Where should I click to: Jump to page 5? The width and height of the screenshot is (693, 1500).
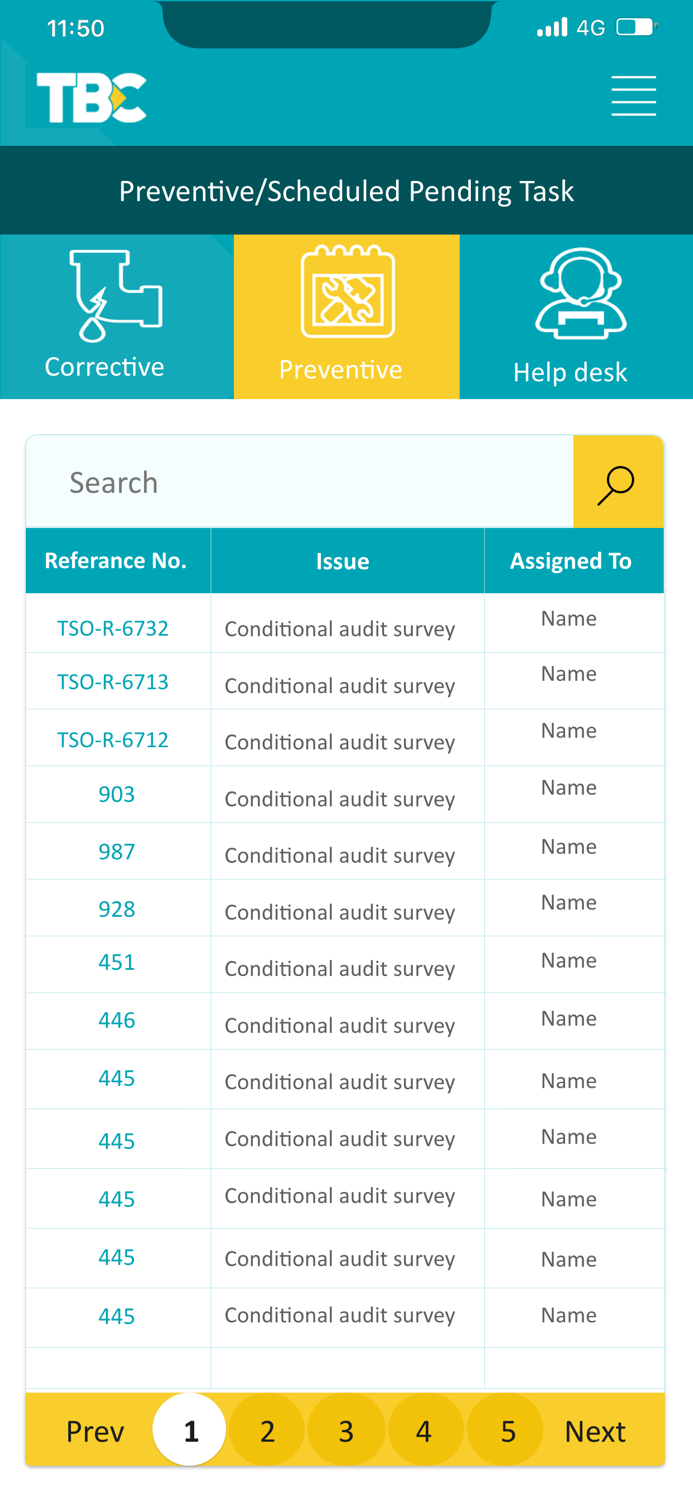(507, 1431)
